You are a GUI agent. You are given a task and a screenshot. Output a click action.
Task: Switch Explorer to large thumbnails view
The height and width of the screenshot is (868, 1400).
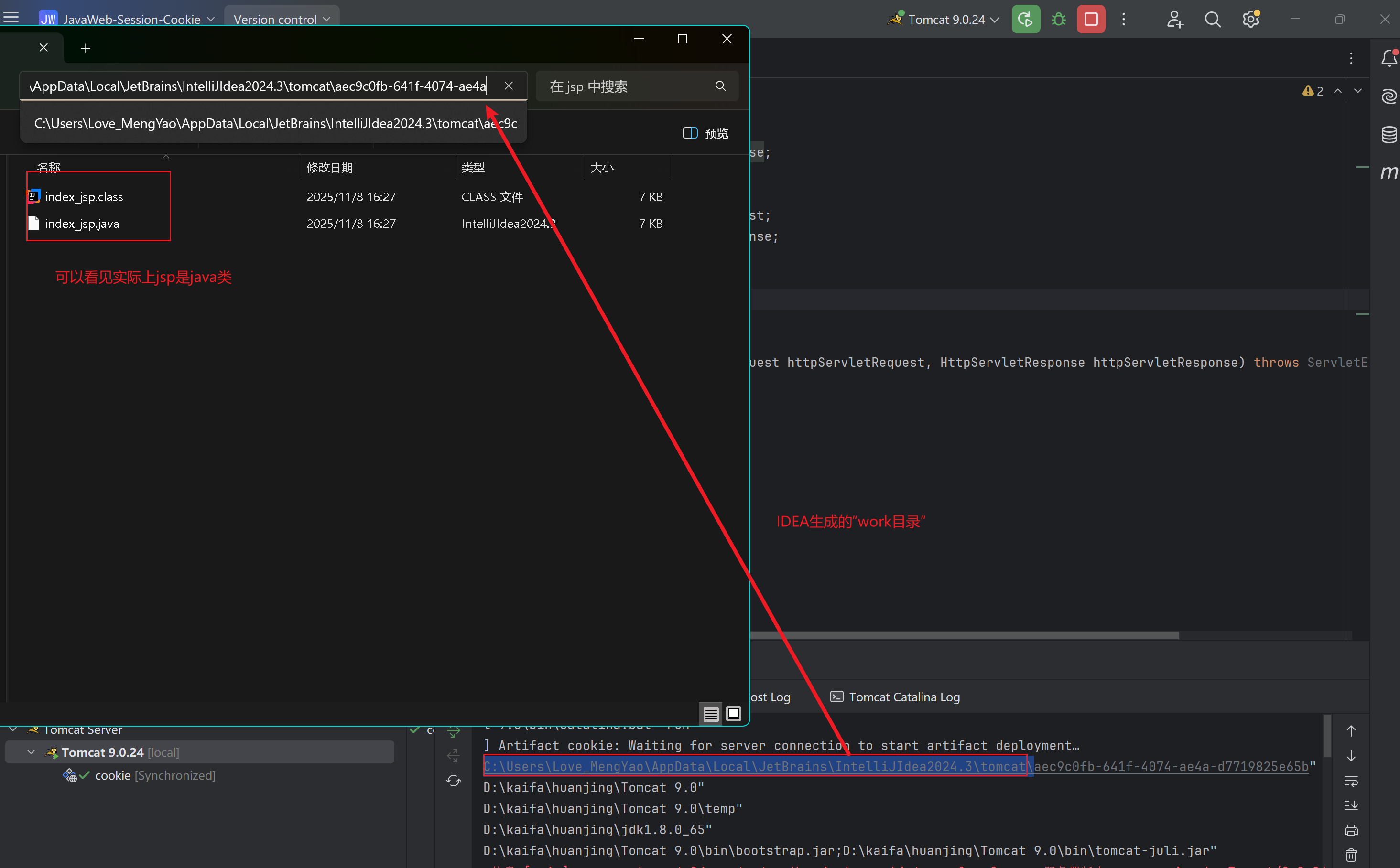[733, 714]
